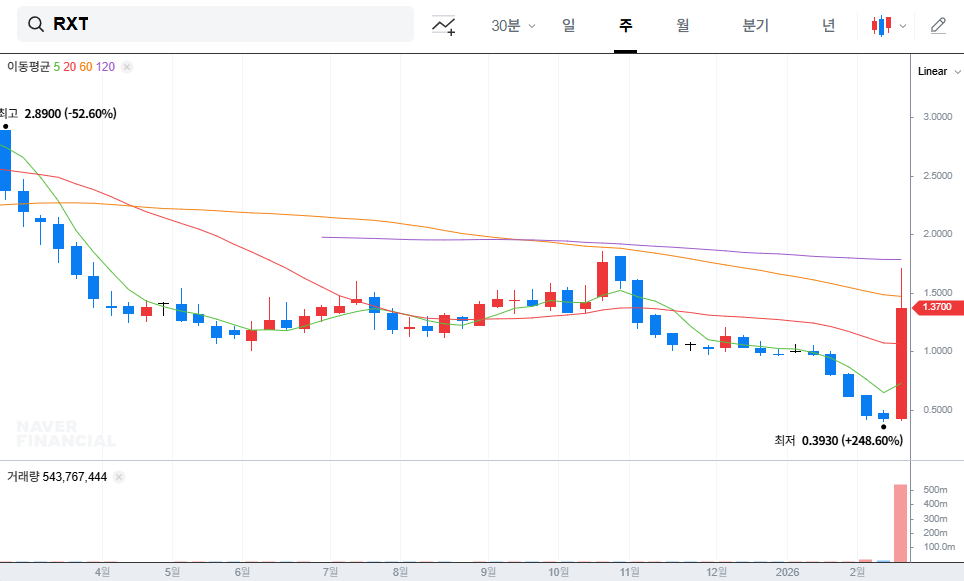Screen dimensions: 964x581
Task: Switch to the 일 (daily) tab
Action: point(569,25)
